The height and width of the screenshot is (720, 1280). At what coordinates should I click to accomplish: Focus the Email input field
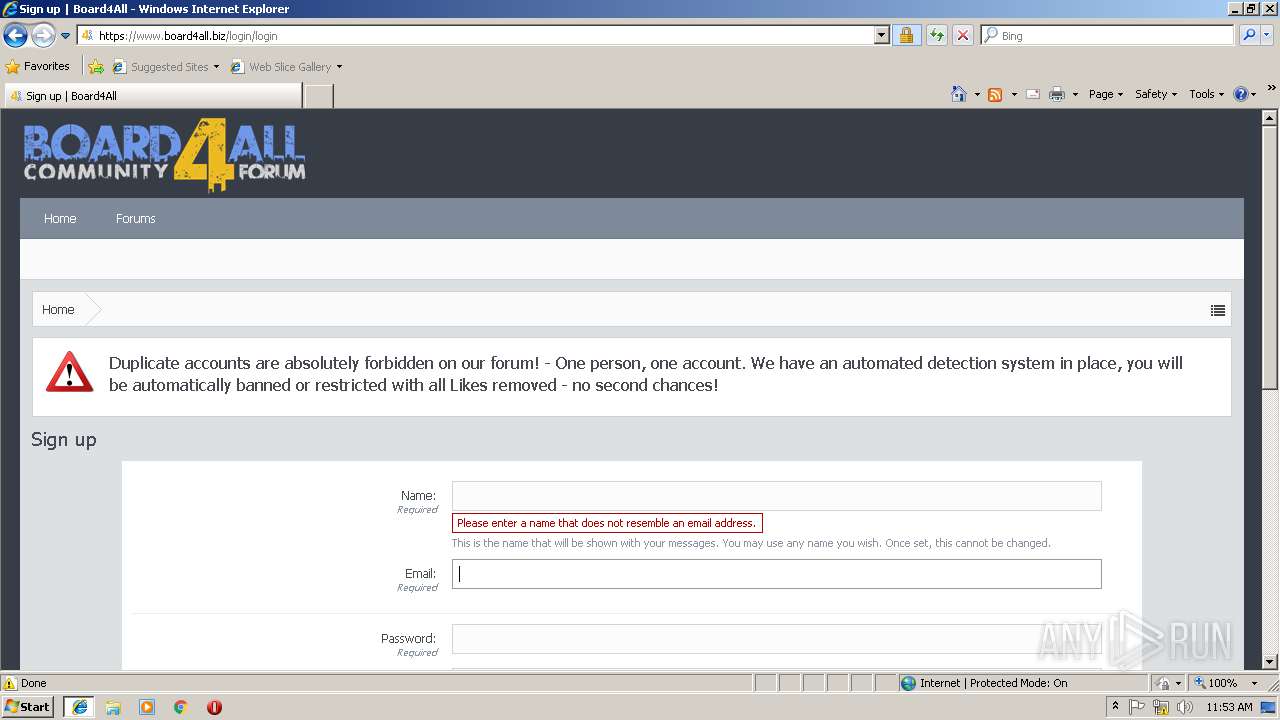point(776,574)
